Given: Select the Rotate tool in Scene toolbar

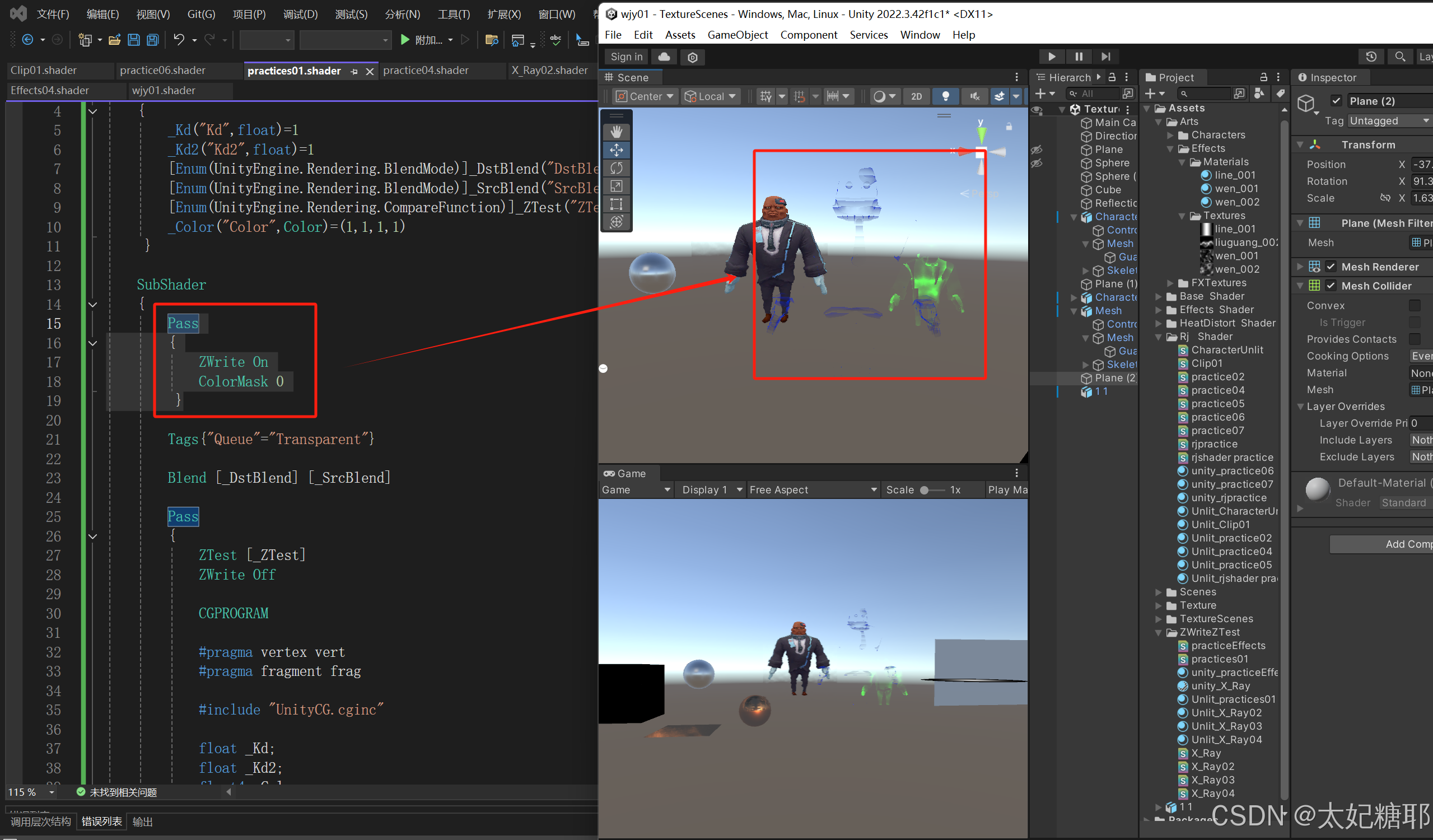Looking at the screenshot, I should [617, 168].
